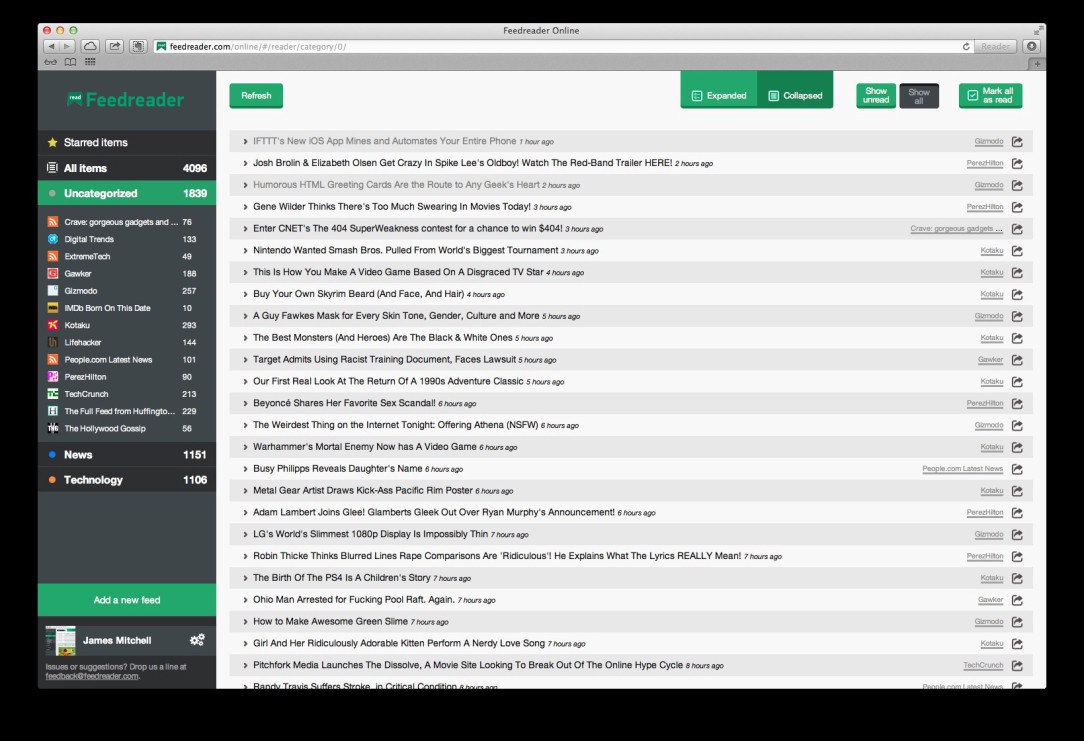Click browser back arrow button

(x=51, y=46)
